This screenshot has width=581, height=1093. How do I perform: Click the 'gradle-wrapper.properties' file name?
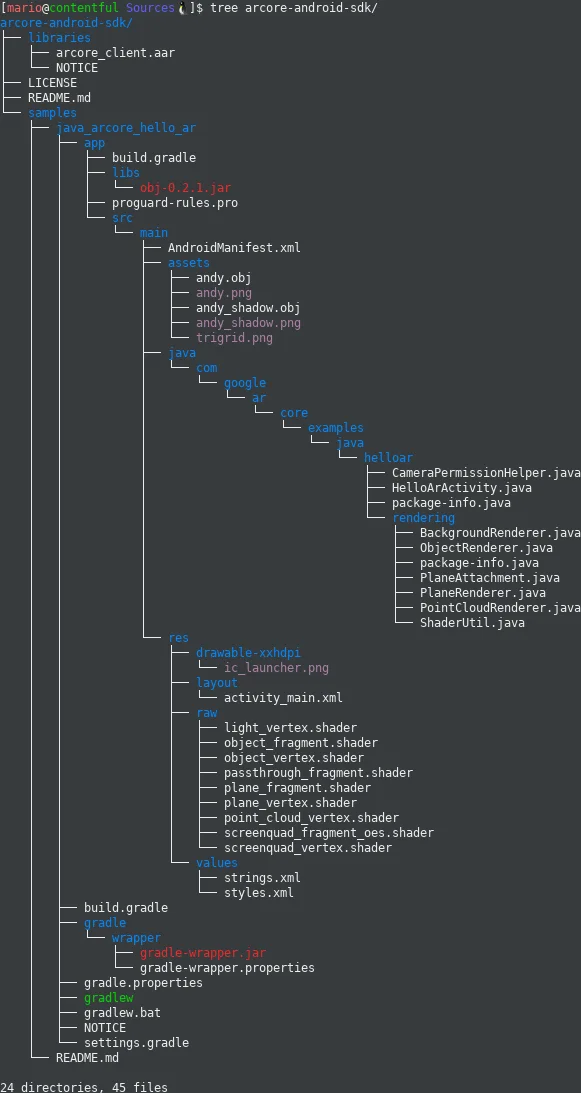pos(227,970)
